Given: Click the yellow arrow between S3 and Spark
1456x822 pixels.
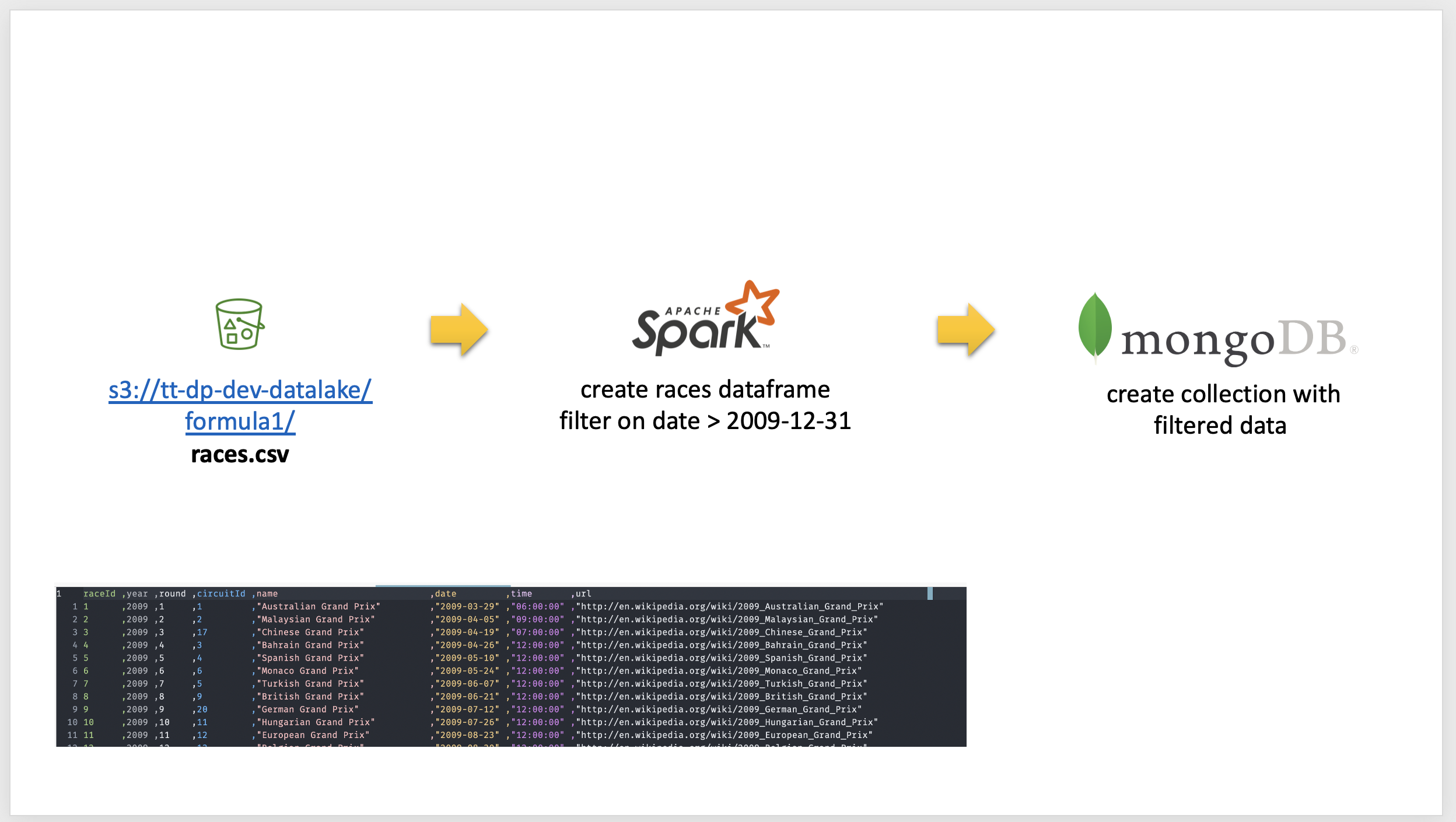Looking at the screenshot, I should coord(459,329).
